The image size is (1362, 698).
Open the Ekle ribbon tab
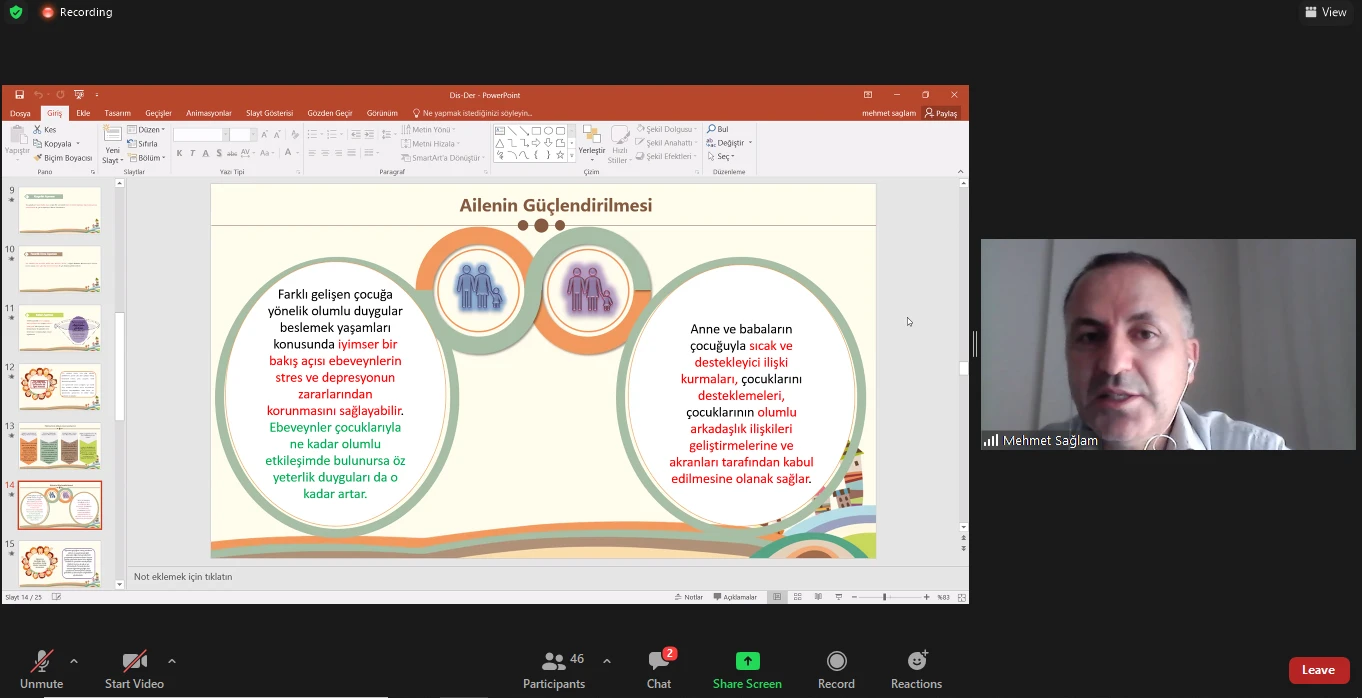click(x=83, y=113)
